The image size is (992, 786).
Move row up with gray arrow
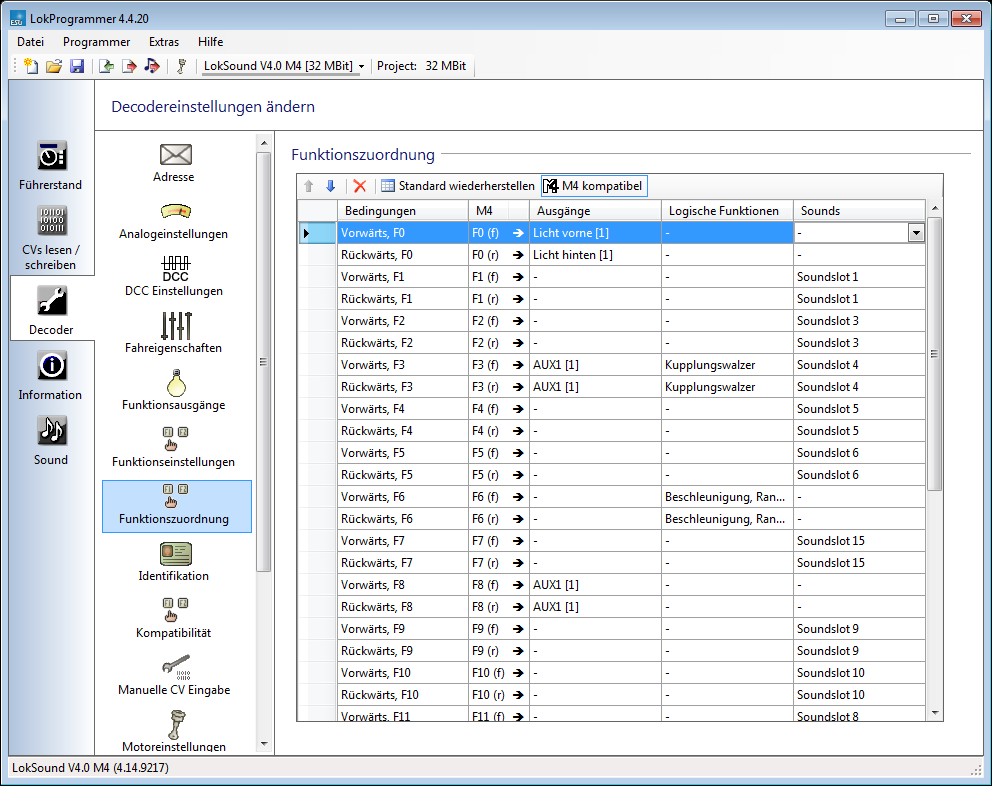309,186
